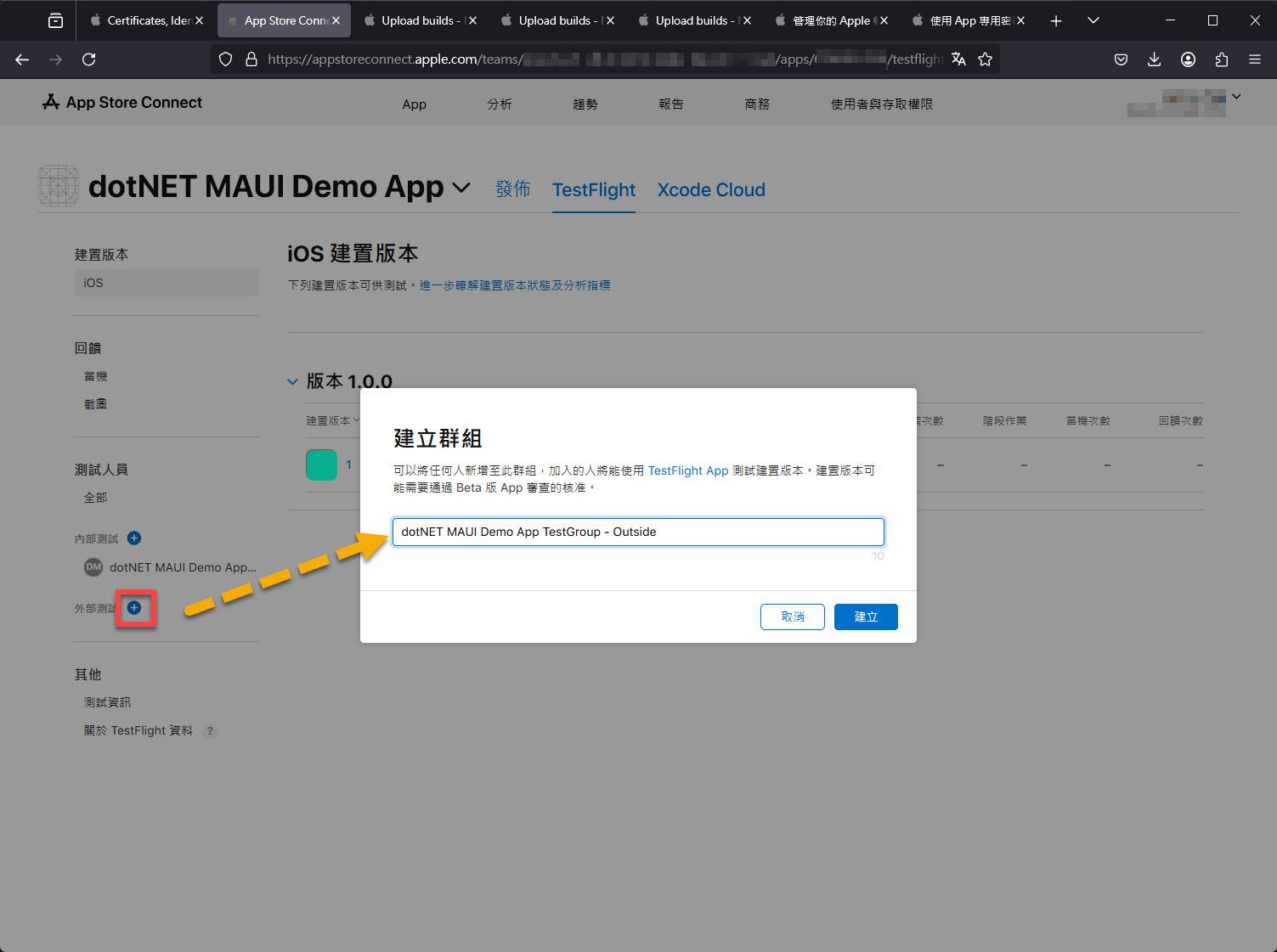The height and width of the screenshot is (952, 1277).
Task: Open the extensions puzzle icon
Action: [x=1222, y=59]
